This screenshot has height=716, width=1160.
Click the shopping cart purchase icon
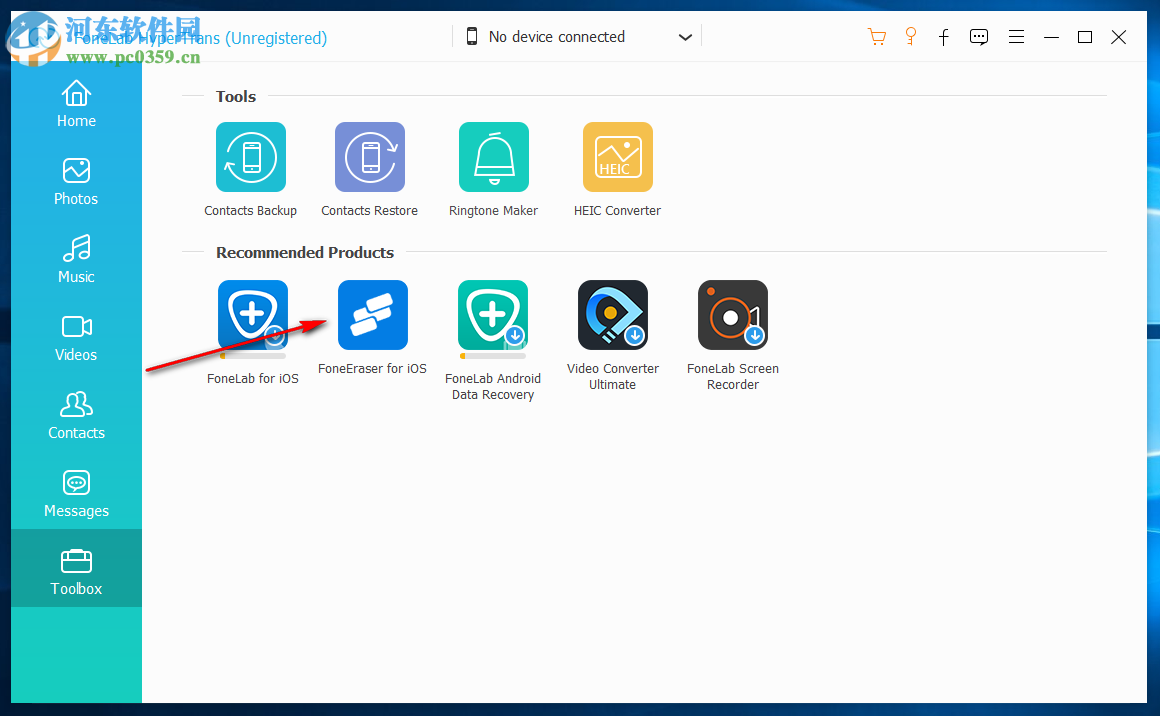[877, 36]
